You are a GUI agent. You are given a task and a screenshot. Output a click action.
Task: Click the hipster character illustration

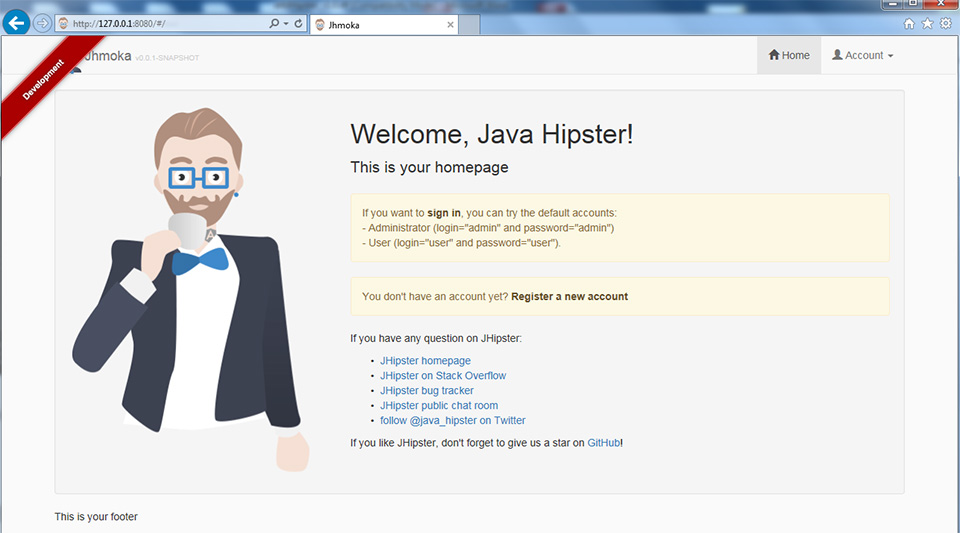pos(192,289)
